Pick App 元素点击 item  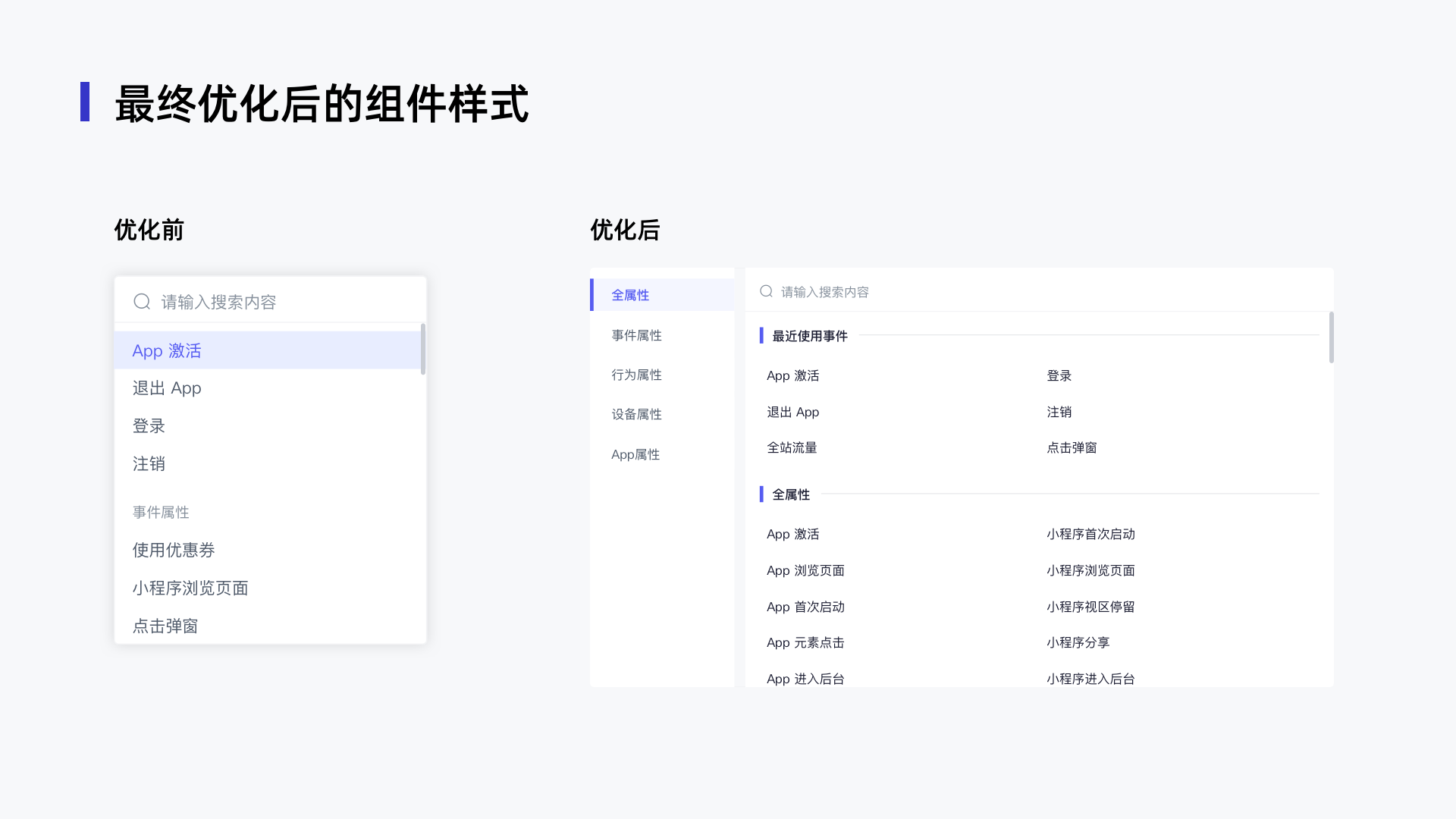(805, 642)
